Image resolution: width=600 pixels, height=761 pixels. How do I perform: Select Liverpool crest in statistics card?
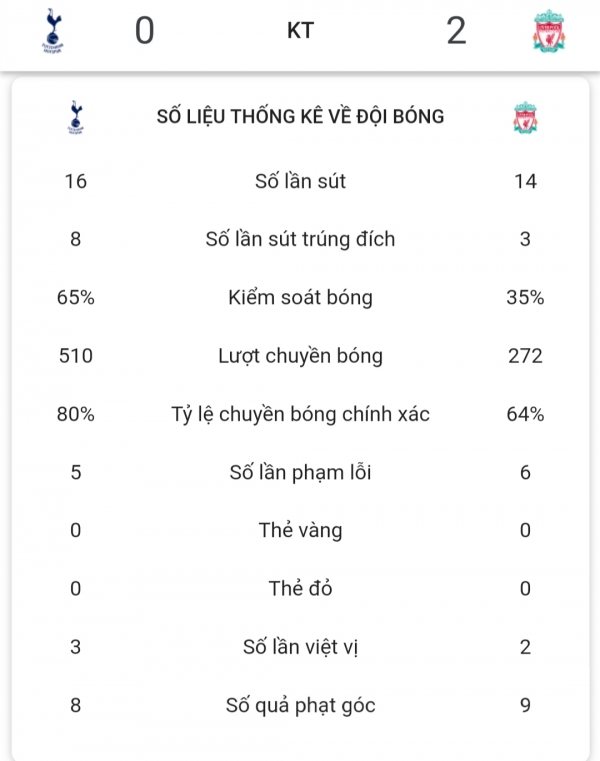coord(525,117)
